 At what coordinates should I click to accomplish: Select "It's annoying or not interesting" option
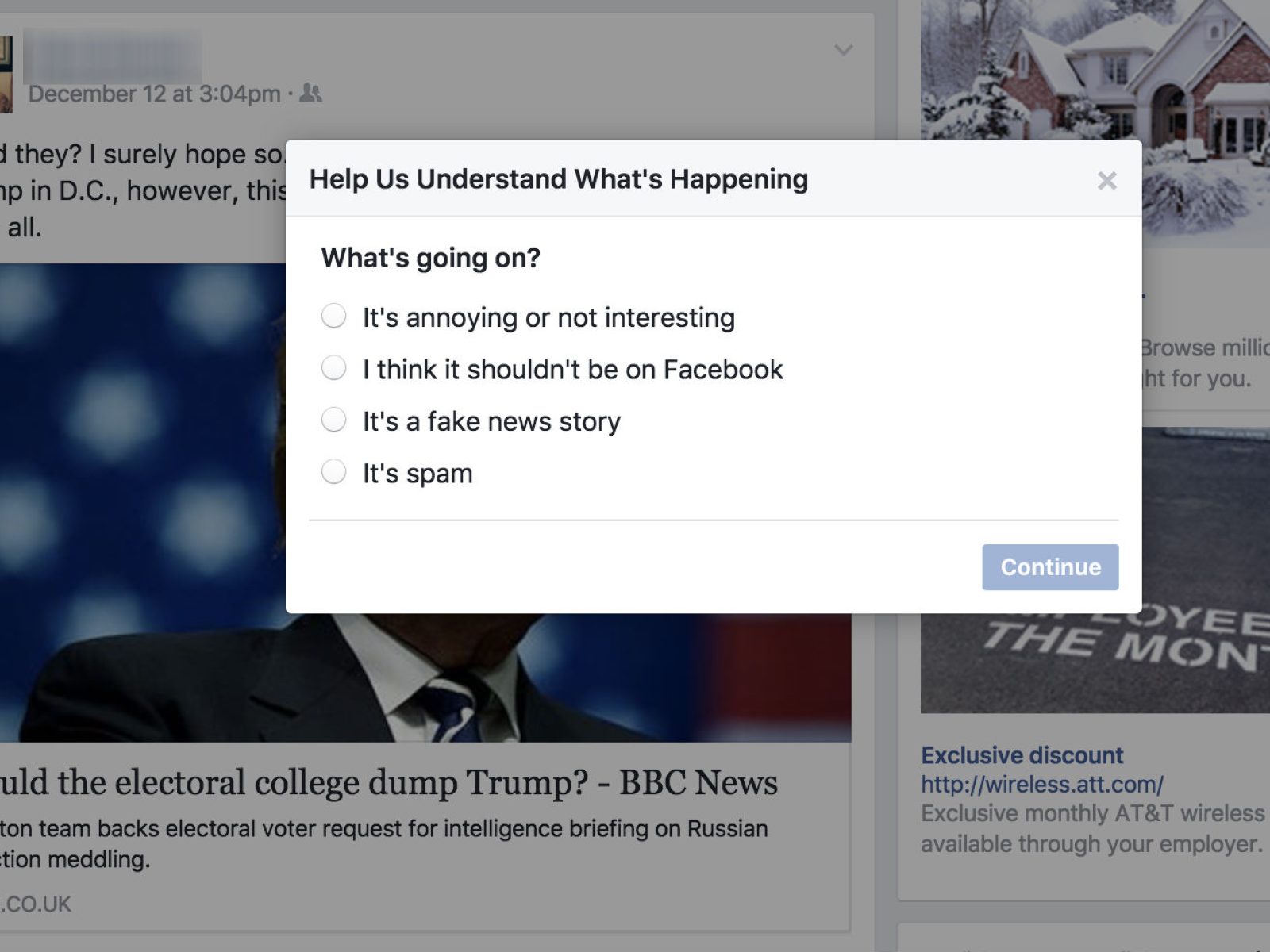click(333, 317)
